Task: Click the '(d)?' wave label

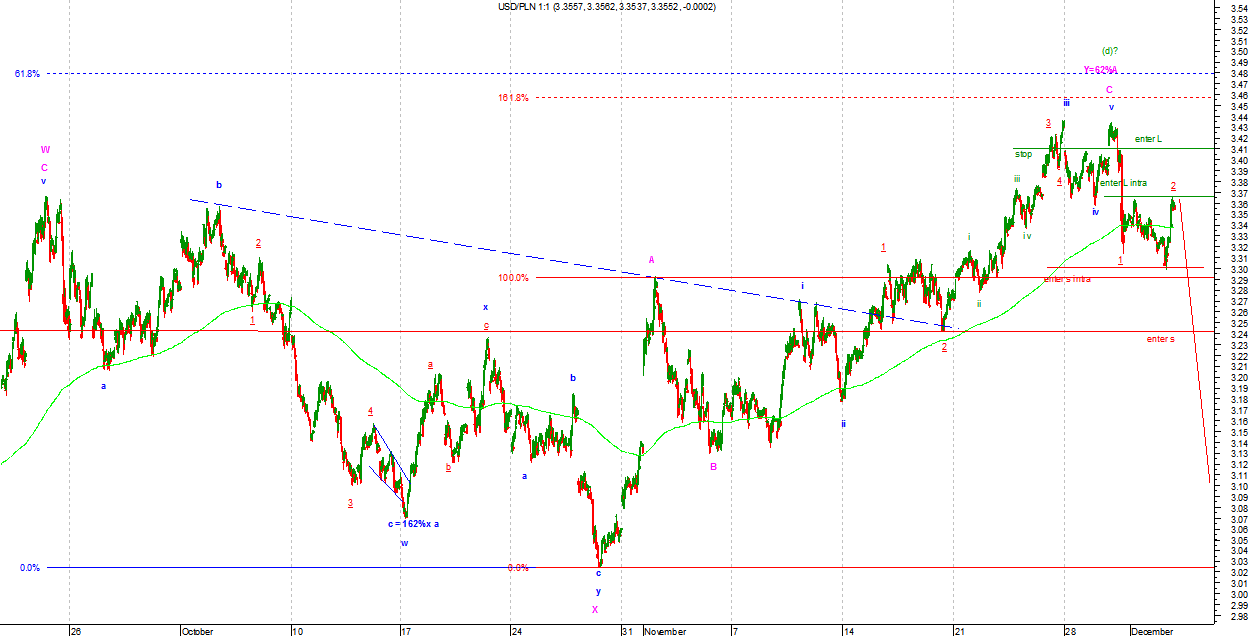Action: (1109, 51)
